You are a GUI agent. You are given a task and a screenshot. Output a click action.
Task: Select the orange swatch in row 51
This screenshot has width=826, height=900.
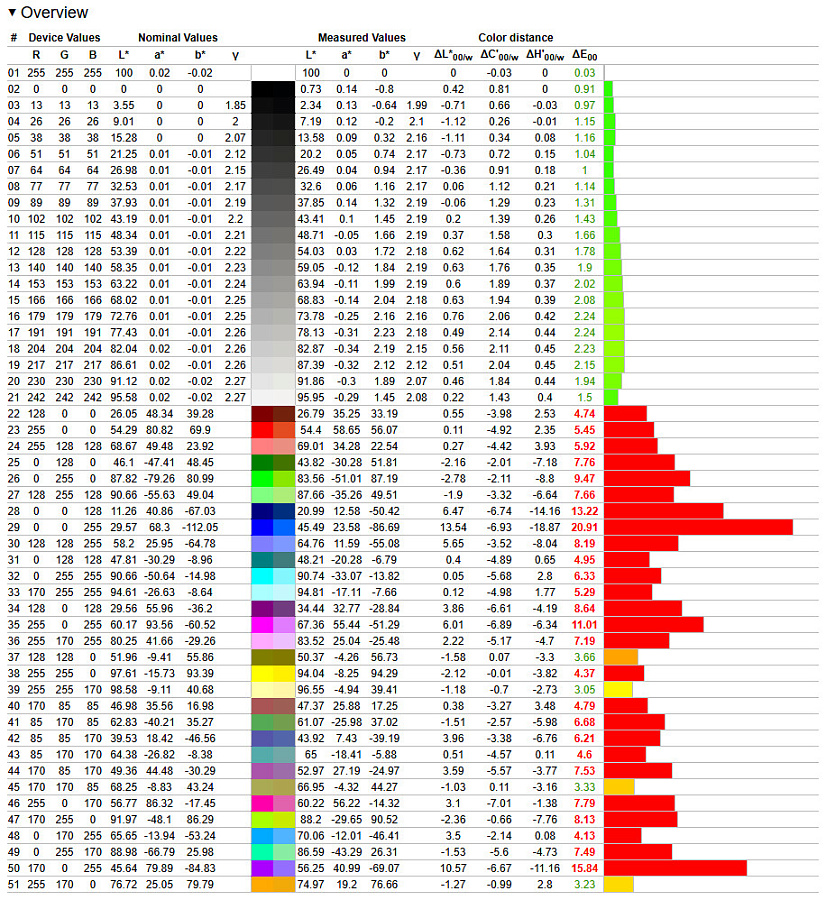273,885
